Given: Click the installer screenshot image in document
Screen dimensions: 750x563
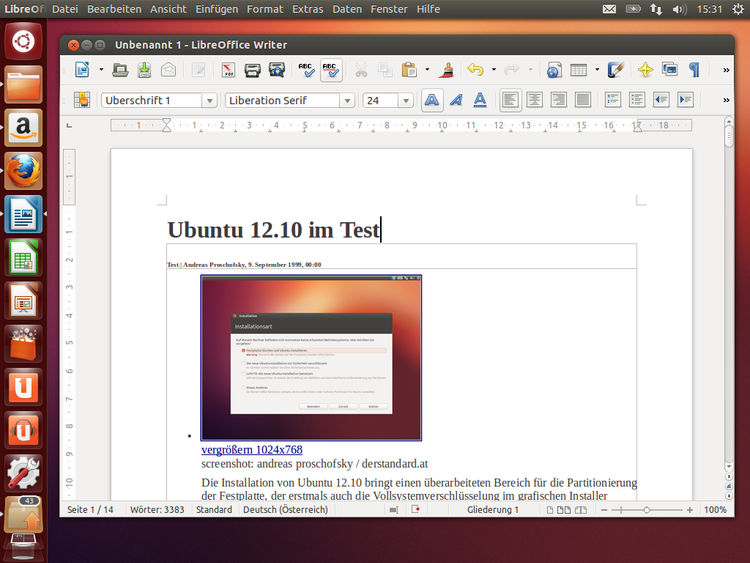Looking at the screenshot, I should click(x=311, y=358).
